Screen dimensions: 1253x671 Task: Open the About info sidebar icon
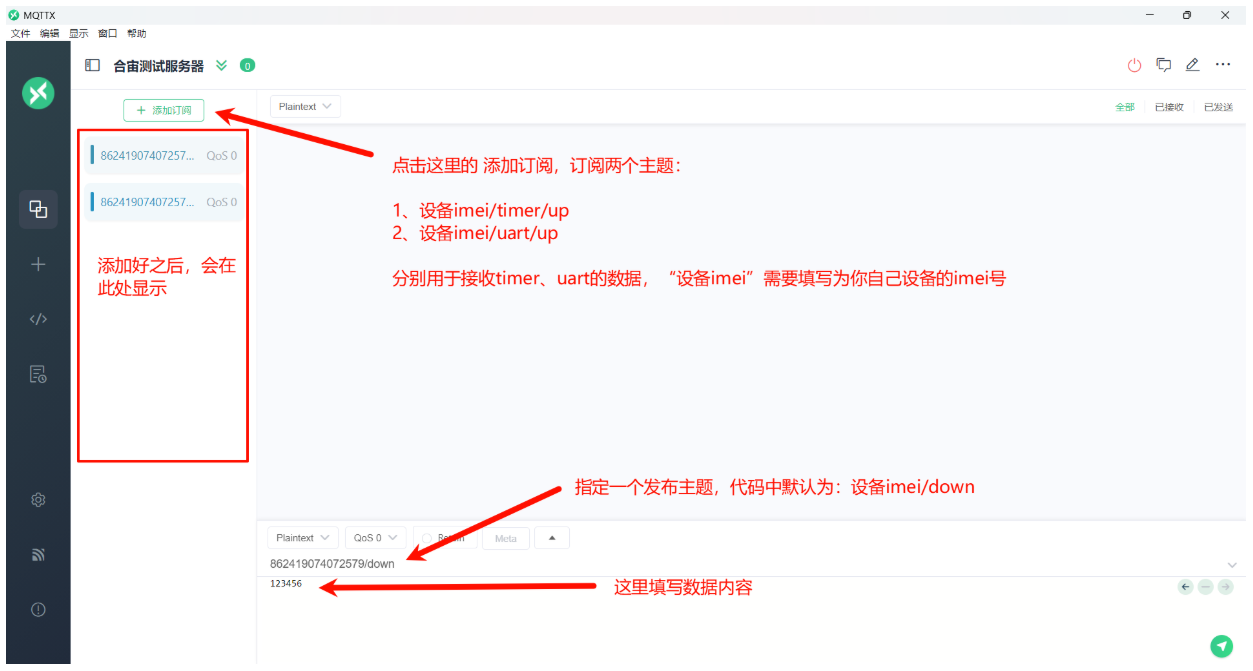click(38, 609)
